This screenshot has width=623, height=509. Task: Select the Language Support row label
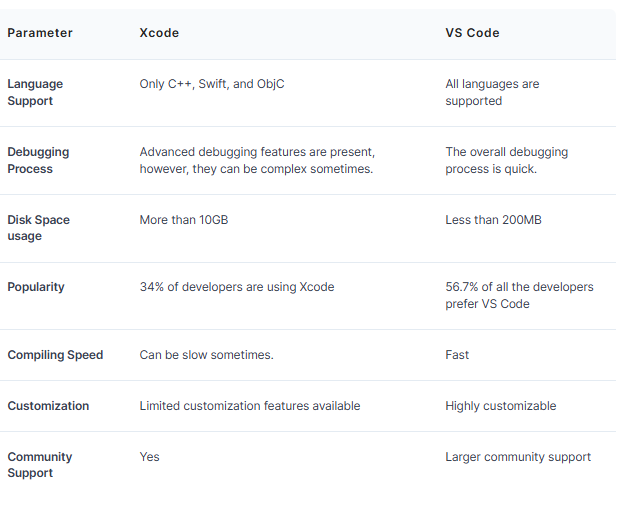click(35, 92)
